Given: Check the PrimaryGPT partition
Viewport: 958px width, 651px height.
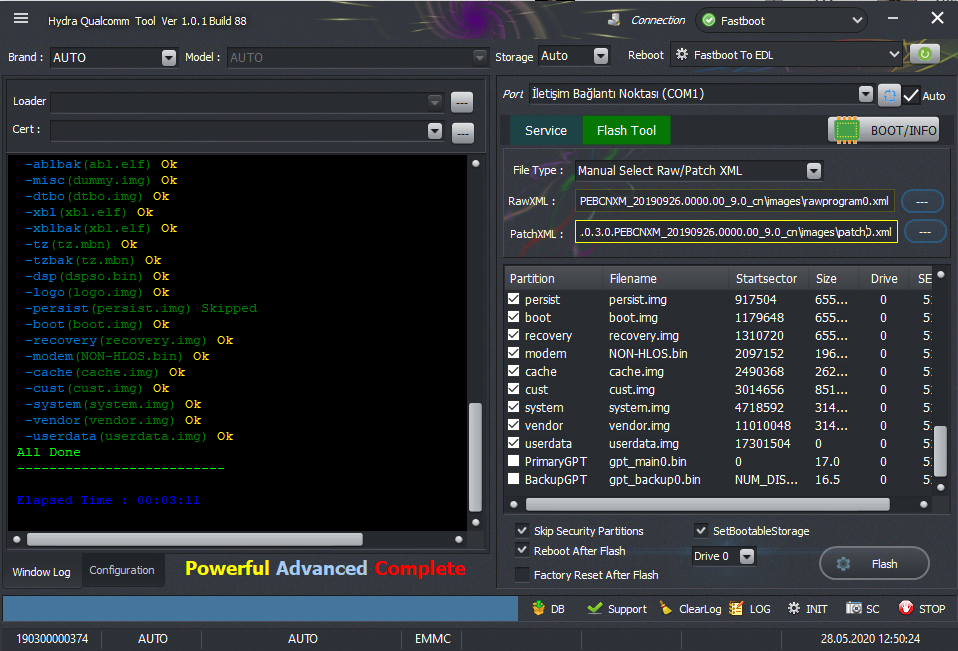Looking at the screenshot, I should click(514, 461).
